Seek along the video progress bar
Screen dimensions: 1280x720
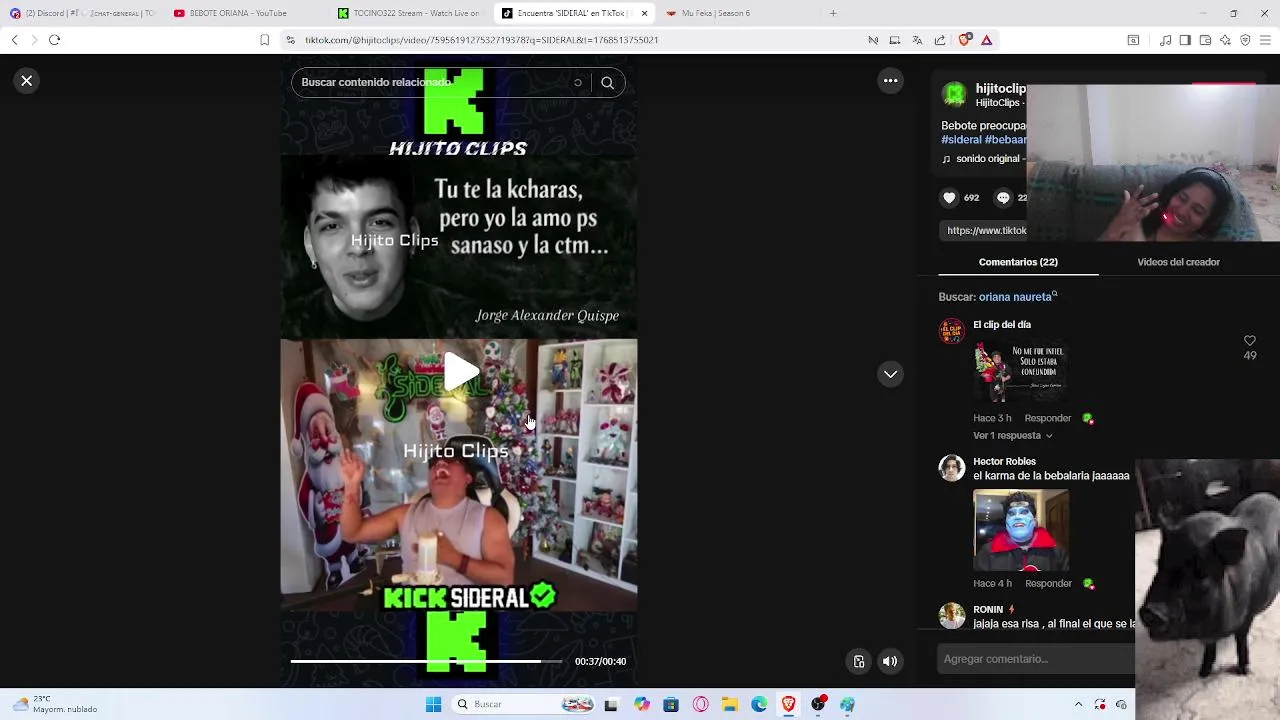click(x=426, y=661)
